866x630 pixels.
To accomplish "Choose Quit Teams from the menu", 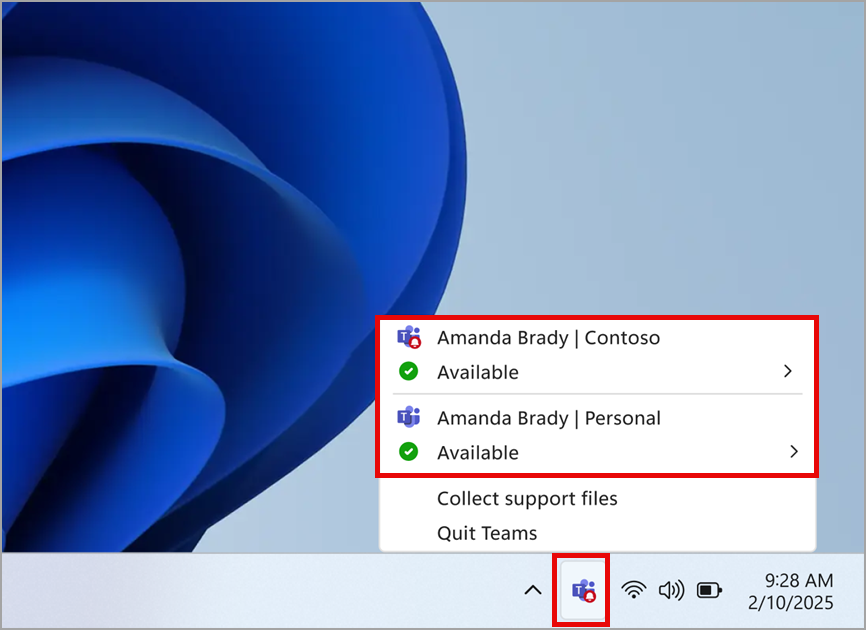I will point(487,533).
